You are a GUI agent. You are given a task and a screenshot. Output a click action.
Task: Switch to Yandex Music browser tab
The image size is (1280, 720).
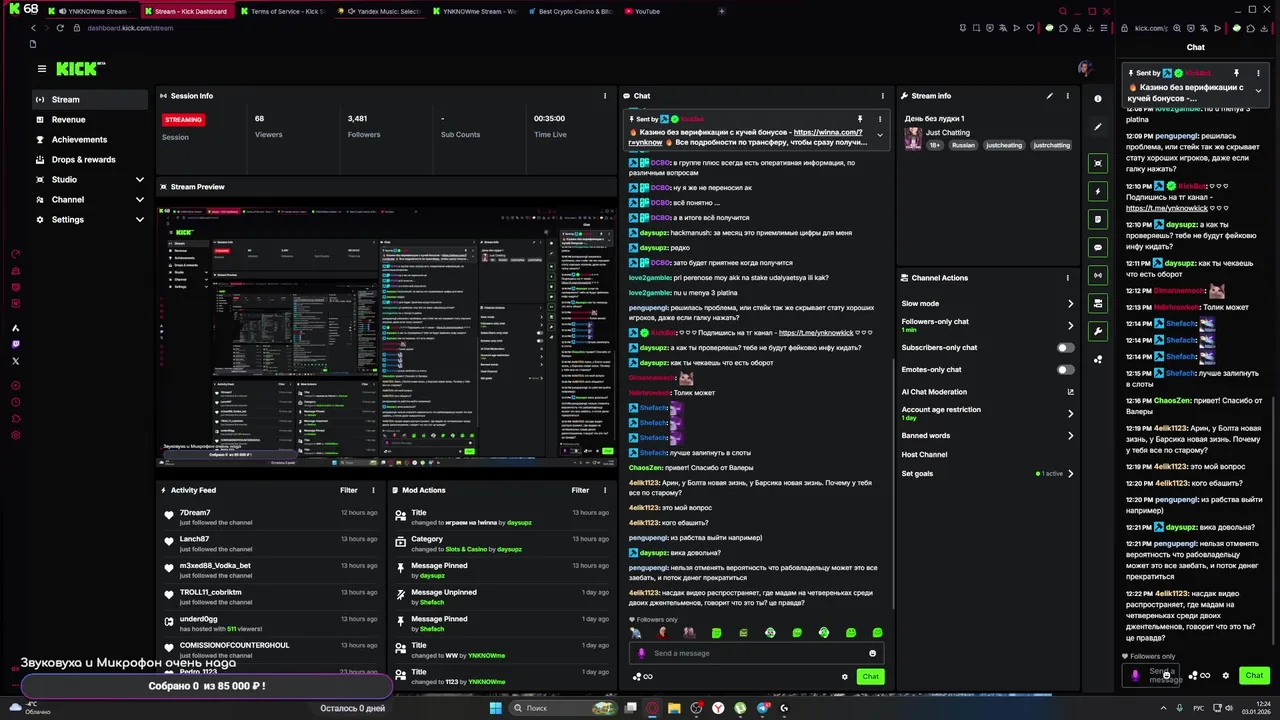click(x=378, y=11)
